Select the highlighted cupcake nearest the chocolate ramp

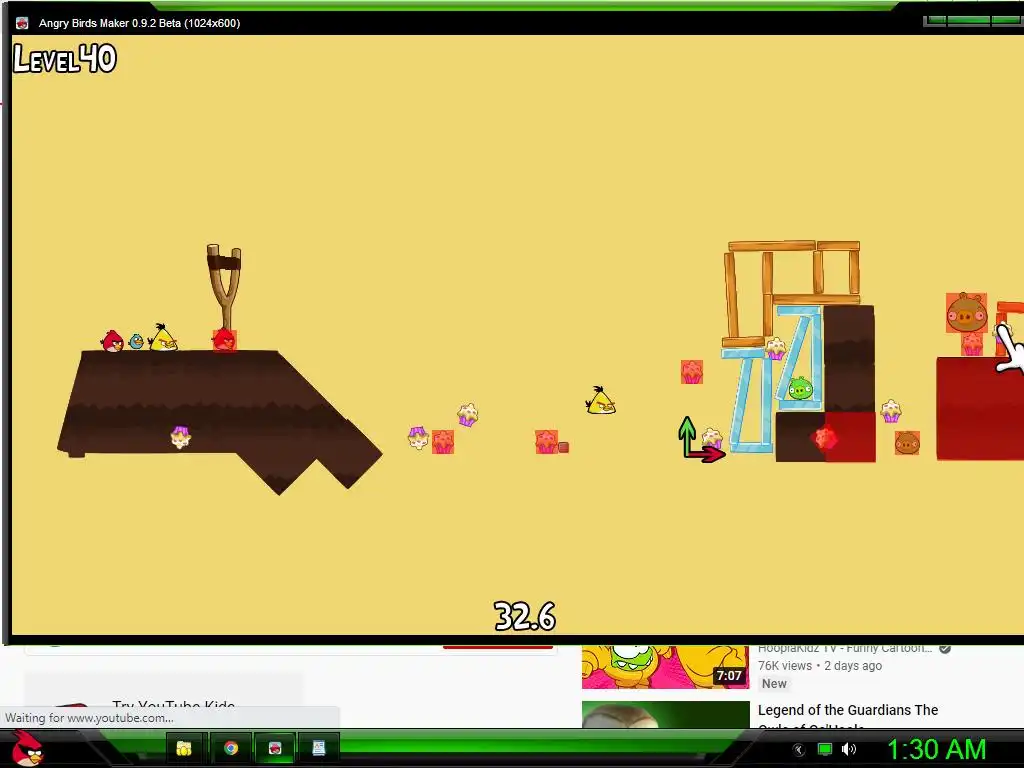(443, 442)
